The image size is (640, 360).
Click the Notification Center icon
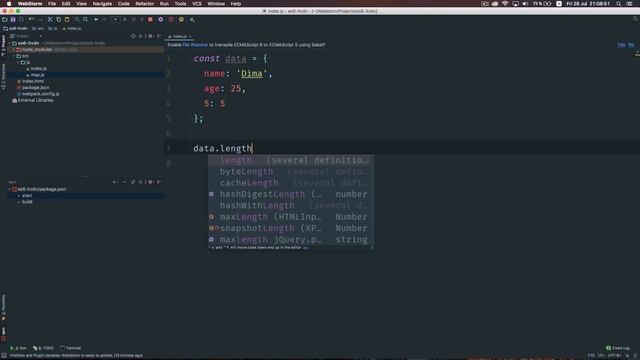[x=630, y=4]
